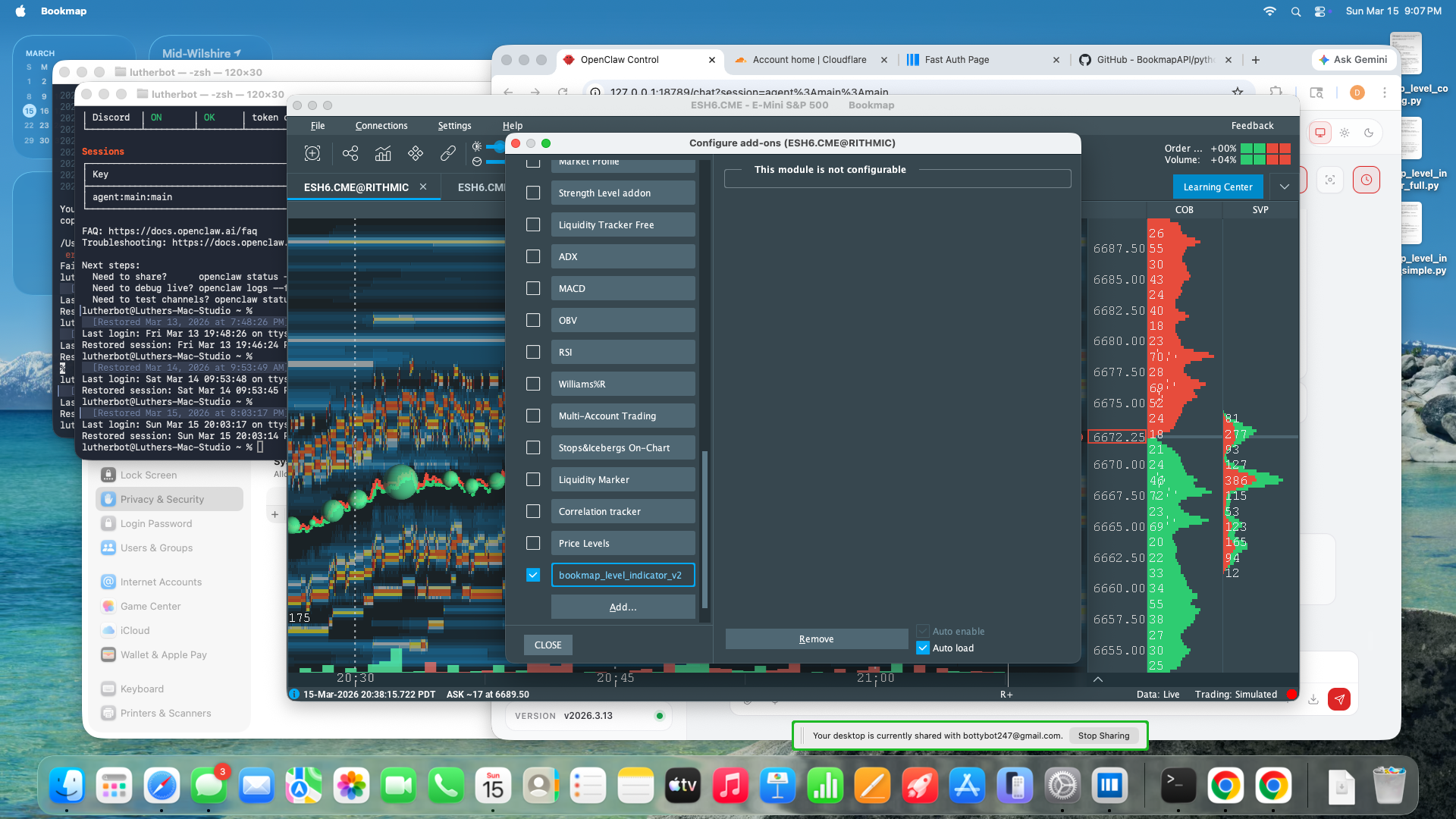
Task: Expand the dropdown next to Learning Center
Action: click(x=1285, y=187)
